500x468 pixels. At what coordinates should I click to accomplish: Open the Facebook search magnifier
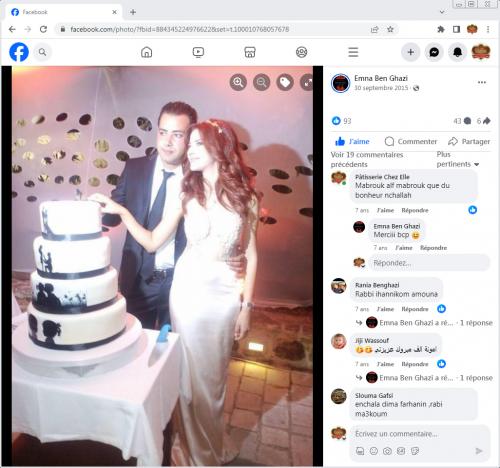click(x=42, y=52)
